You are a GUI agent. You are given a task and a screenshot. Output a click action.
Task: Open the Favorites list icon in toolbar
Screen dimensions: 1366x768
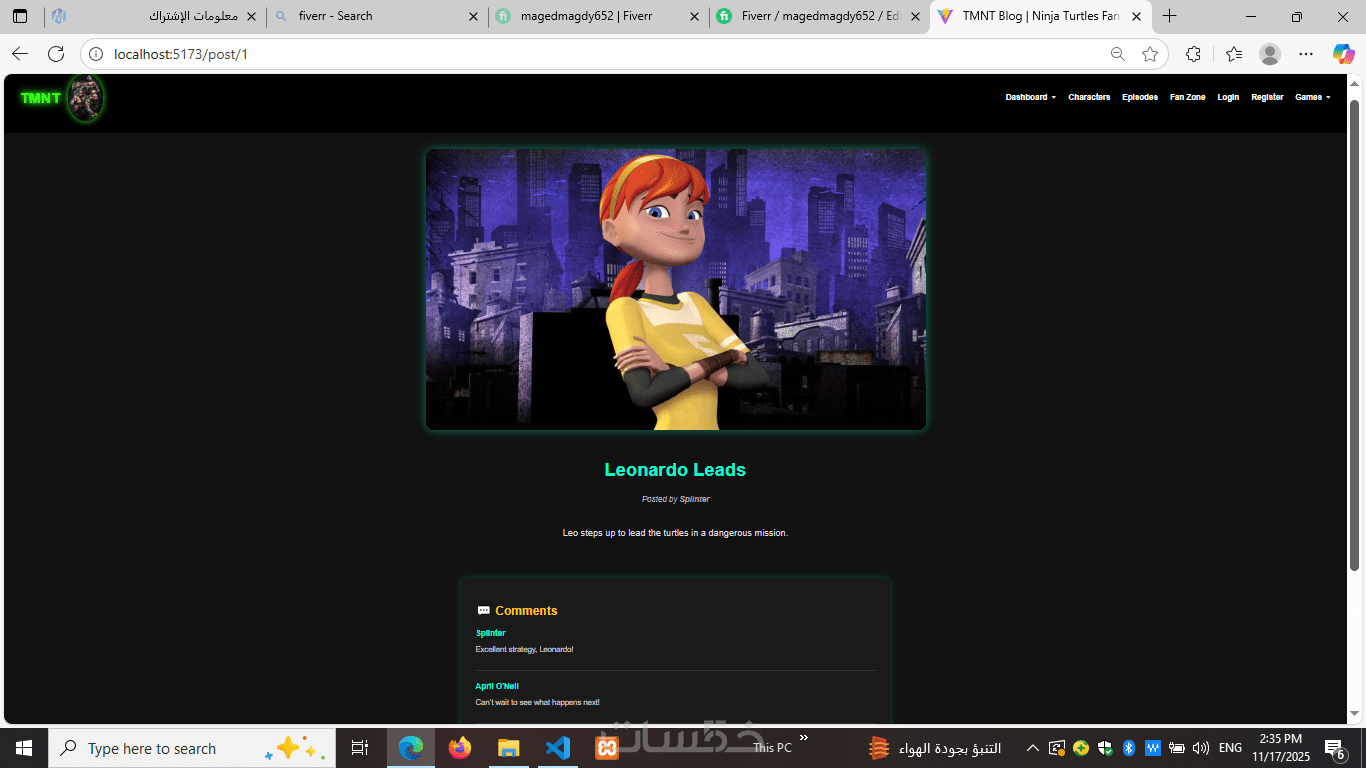[x=1234, y=54]
